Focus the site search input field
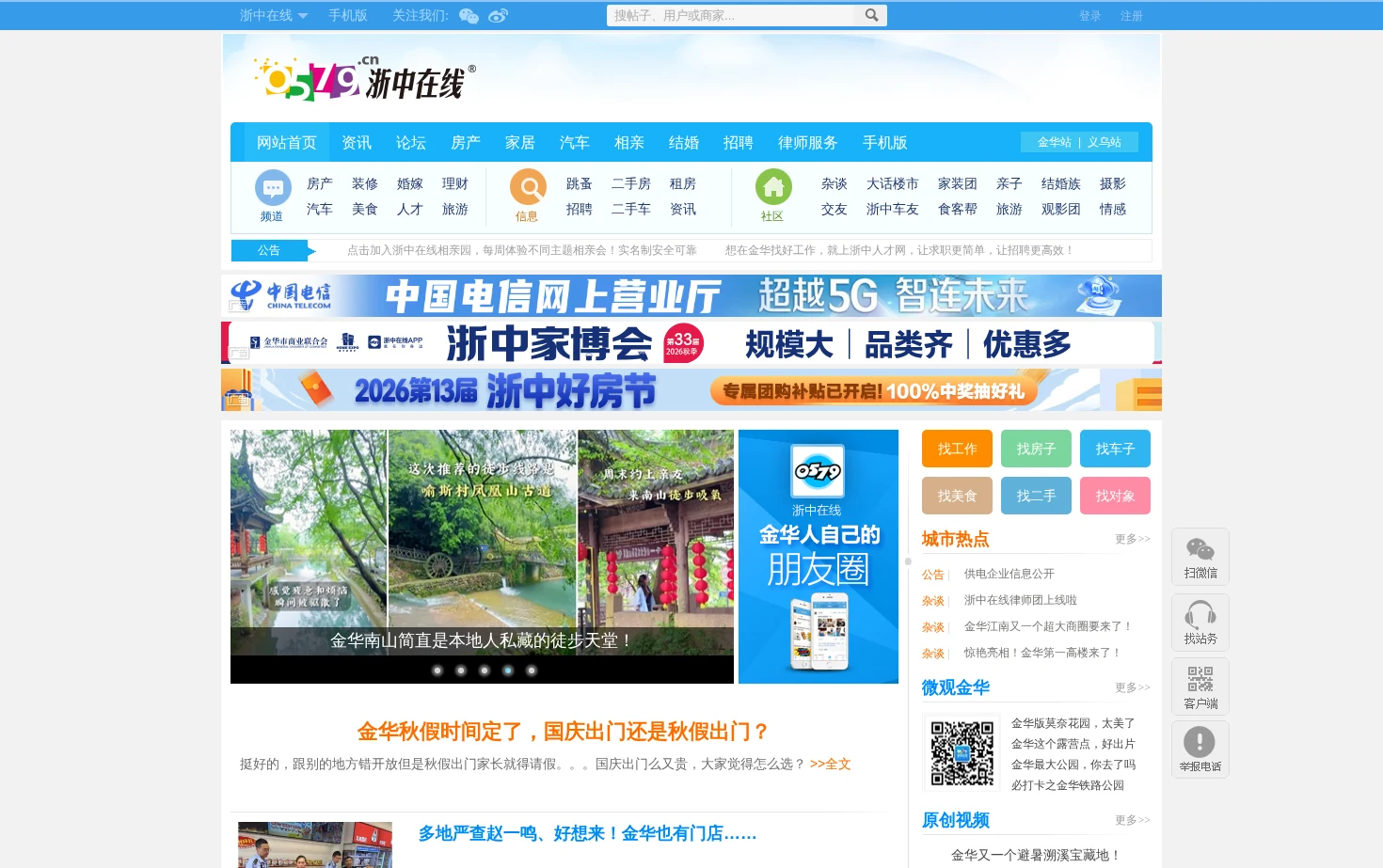 [x=732, y=15]
